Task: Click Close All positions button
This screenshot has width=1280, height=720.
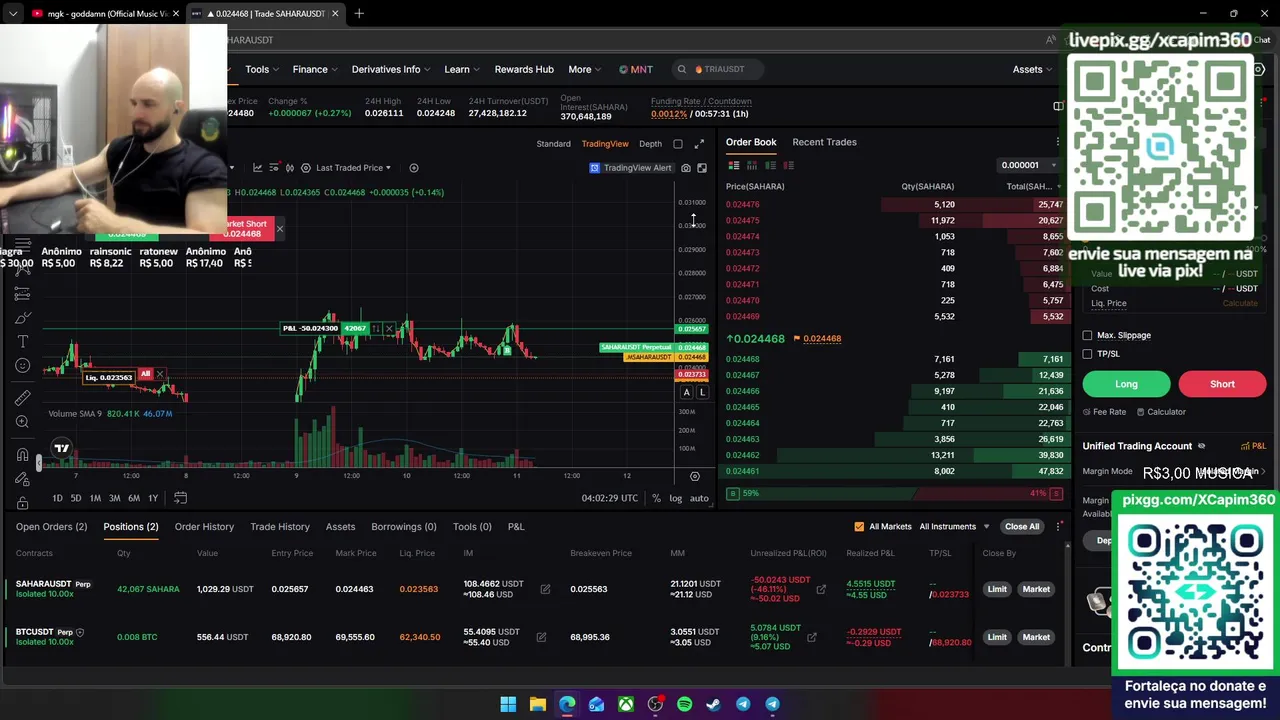Action: 1022,527
